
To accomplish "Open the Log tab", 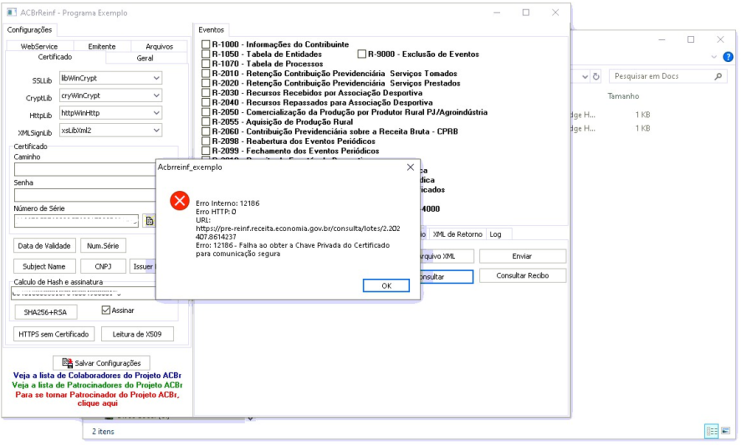I will [496, 234].
